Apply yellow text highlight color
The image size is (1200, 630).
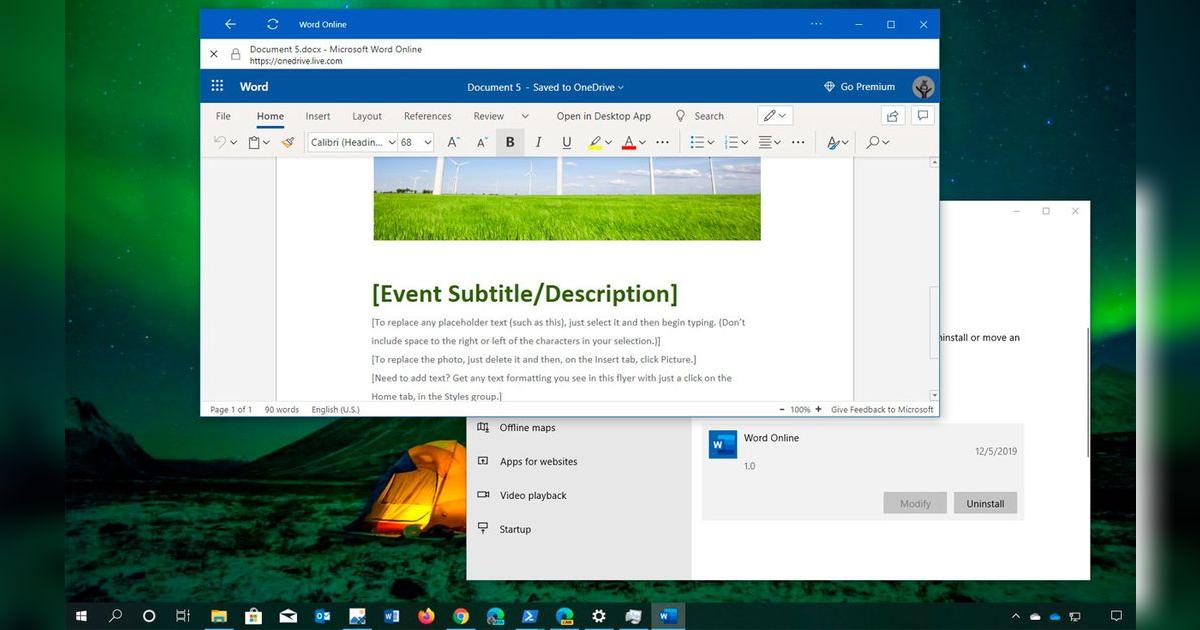596,142
